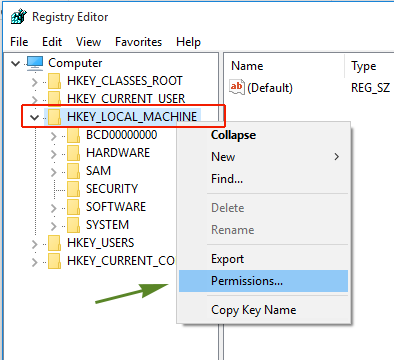
Task: Click the SOFTWARE folder icon
Action: 73,207
